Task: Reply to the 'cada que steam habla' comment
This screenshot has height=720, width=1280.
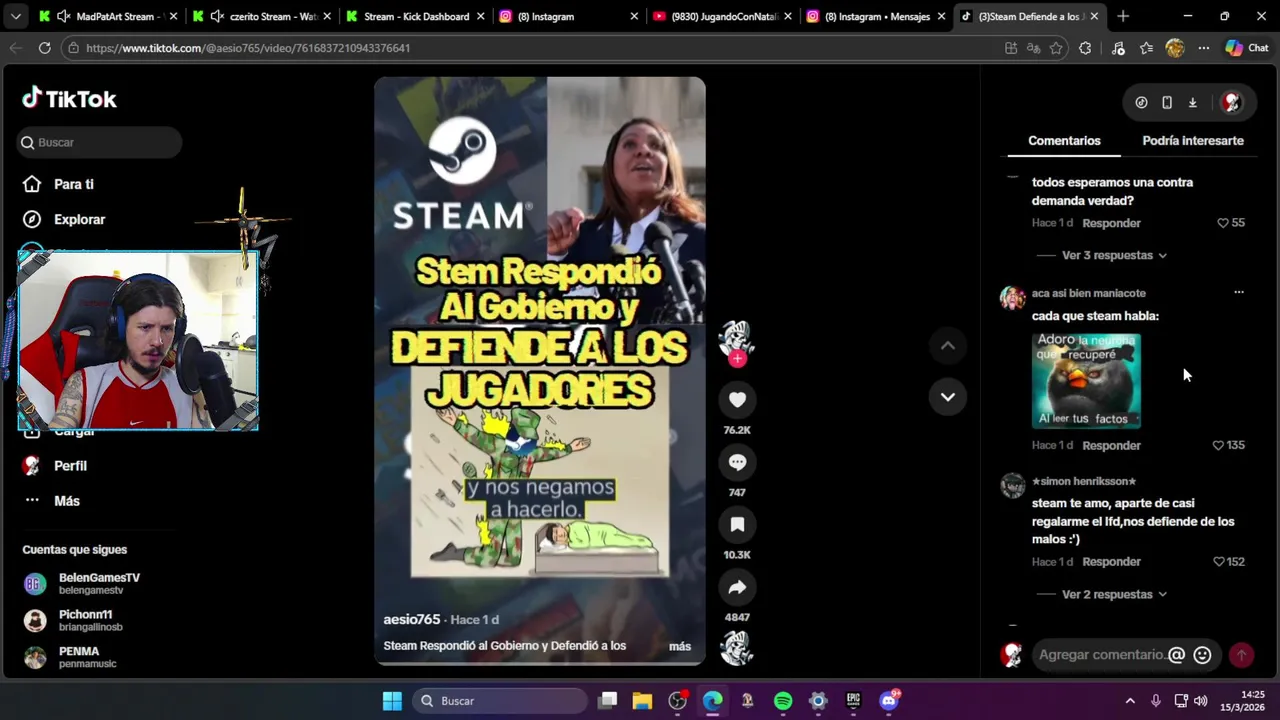Action: (1111, 445)
